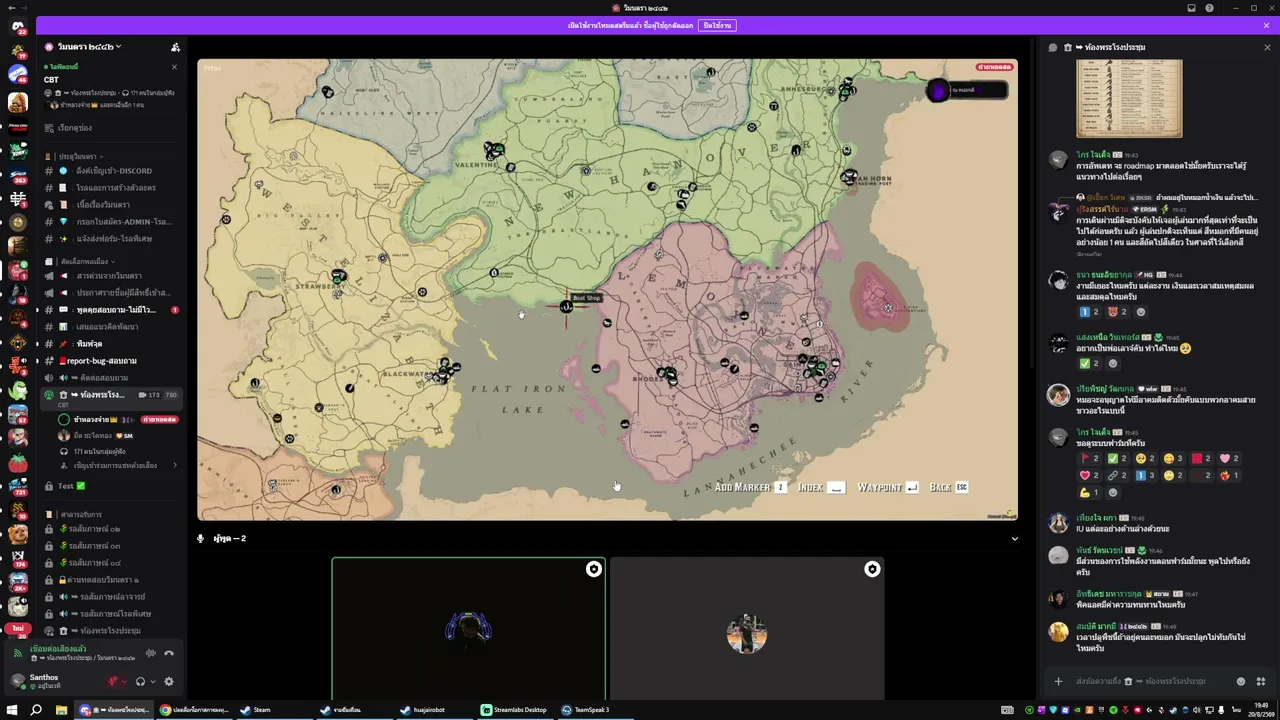Toggle the paperclip link reaction
This screenshot has width=1280, height=720.
click(x=1118, y=476)
